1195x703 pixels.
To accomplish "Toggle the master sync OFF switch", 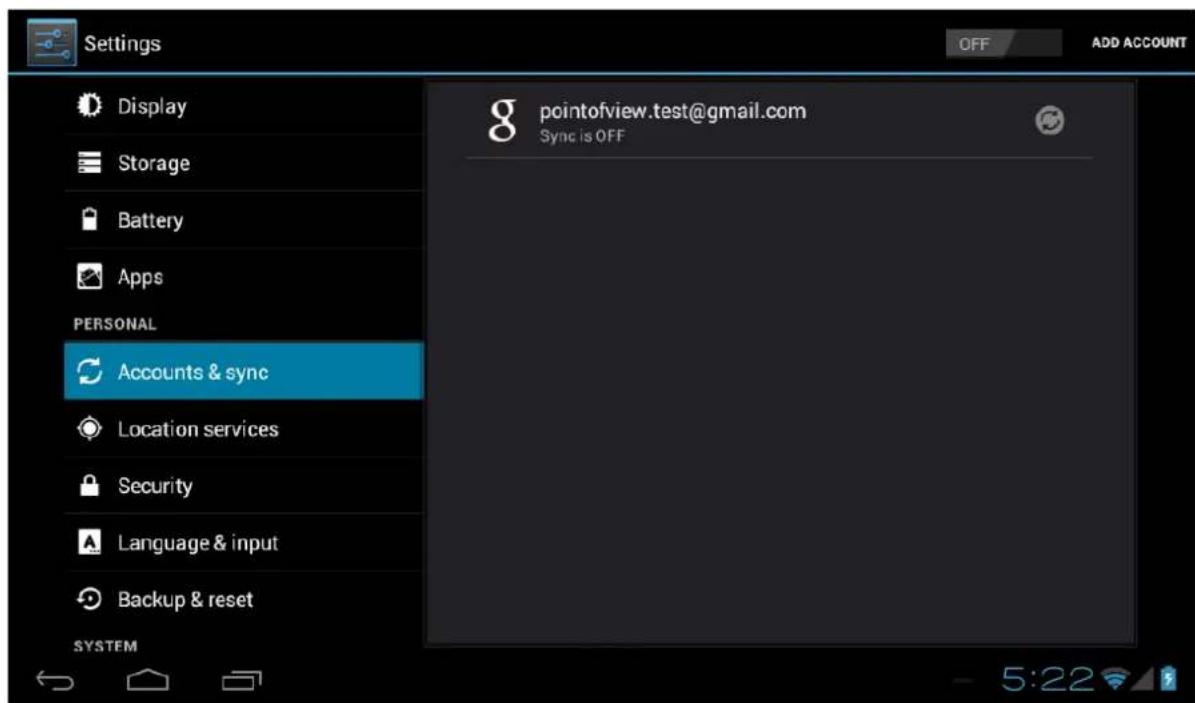I will coord(1002,44).
